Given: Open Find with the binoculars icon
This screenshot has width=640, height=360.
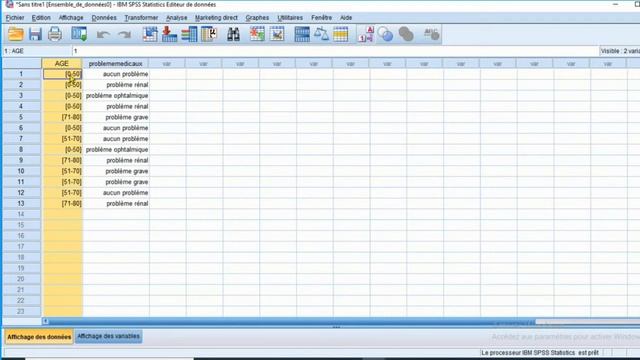Looking at the screenshot, I should coord(233,34).
